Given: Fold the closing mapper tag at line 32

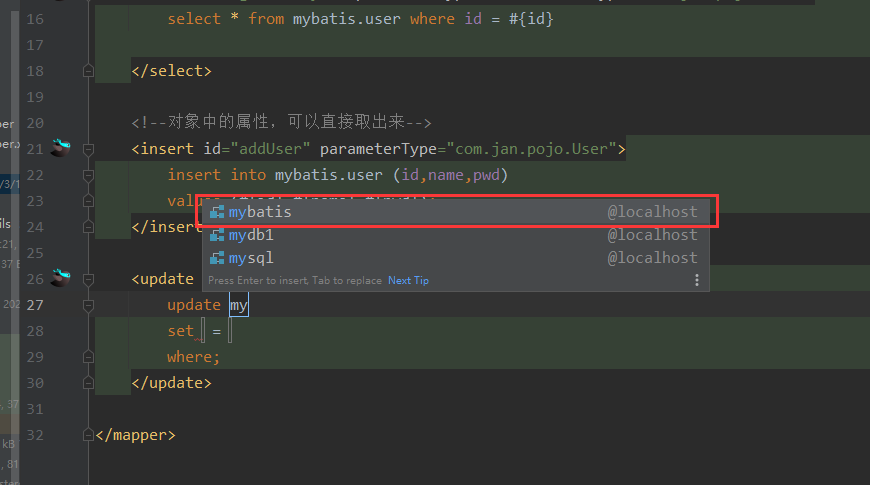Looking at the screenshot, I should pyautogui.click(x=89, y=435).
